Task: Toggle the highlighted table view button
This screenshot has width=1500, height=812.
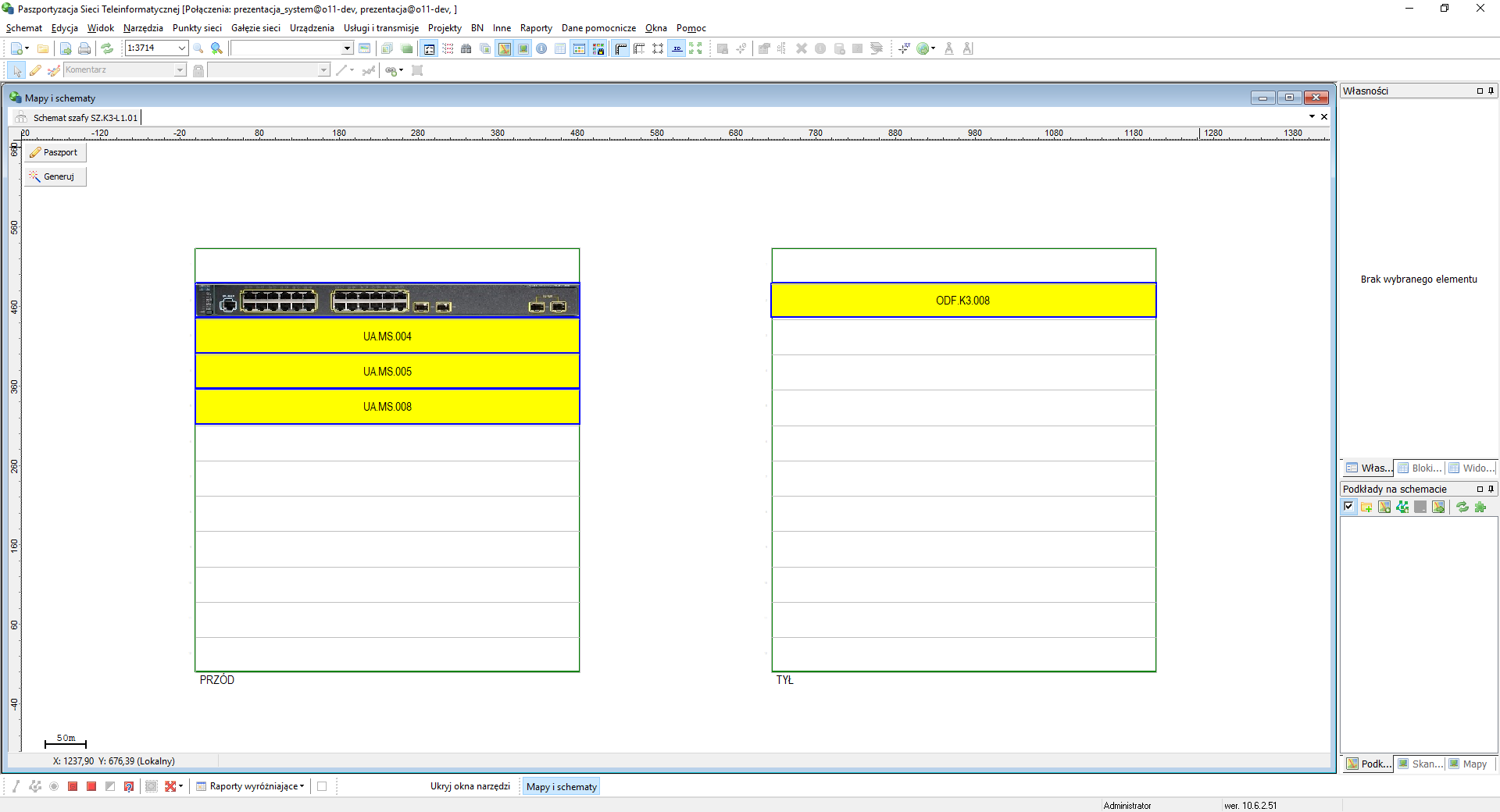Action: pos(579,48)
